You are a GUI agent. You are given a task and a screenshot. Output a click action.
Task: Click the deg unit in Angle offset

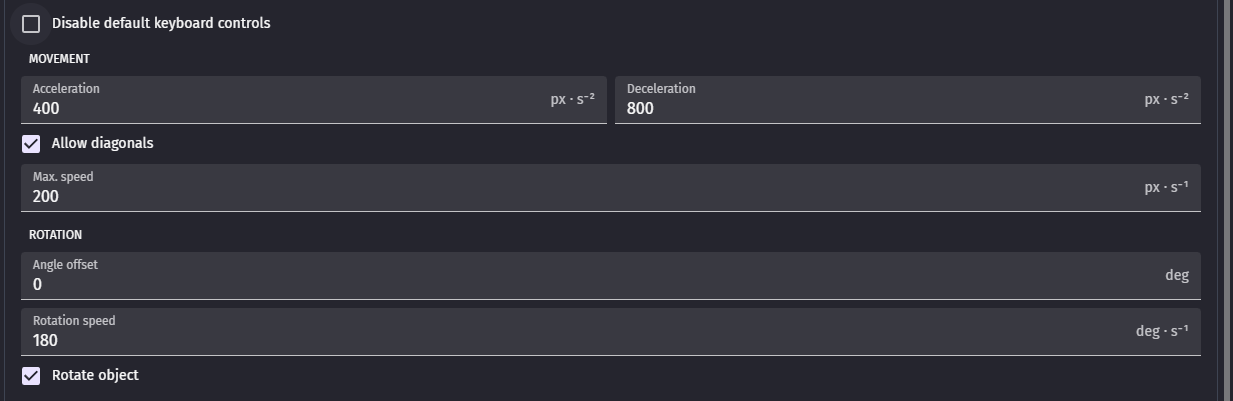click(x=1177, y=275)
